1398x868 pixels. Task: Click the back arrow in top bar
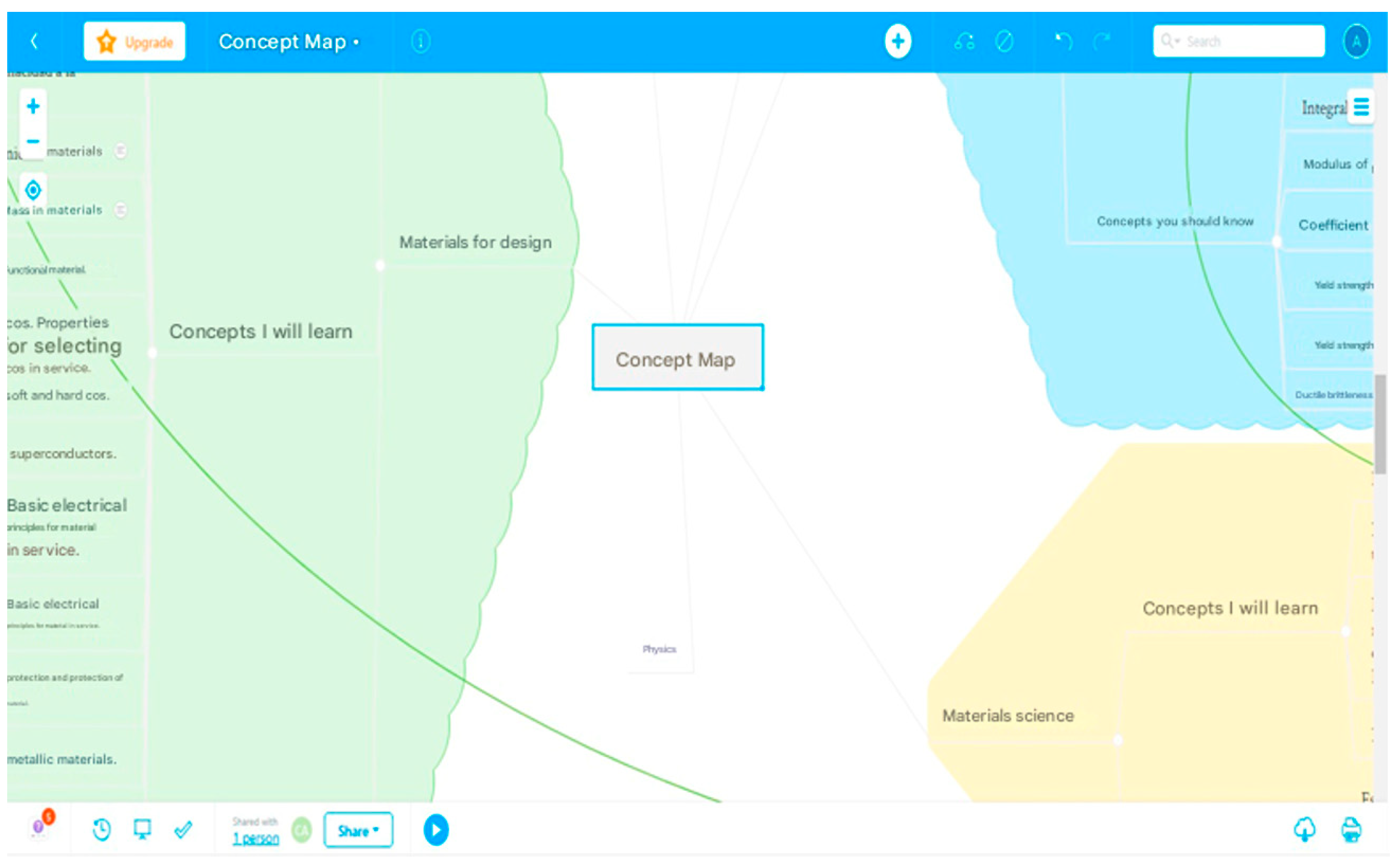[x=34, y=41]
